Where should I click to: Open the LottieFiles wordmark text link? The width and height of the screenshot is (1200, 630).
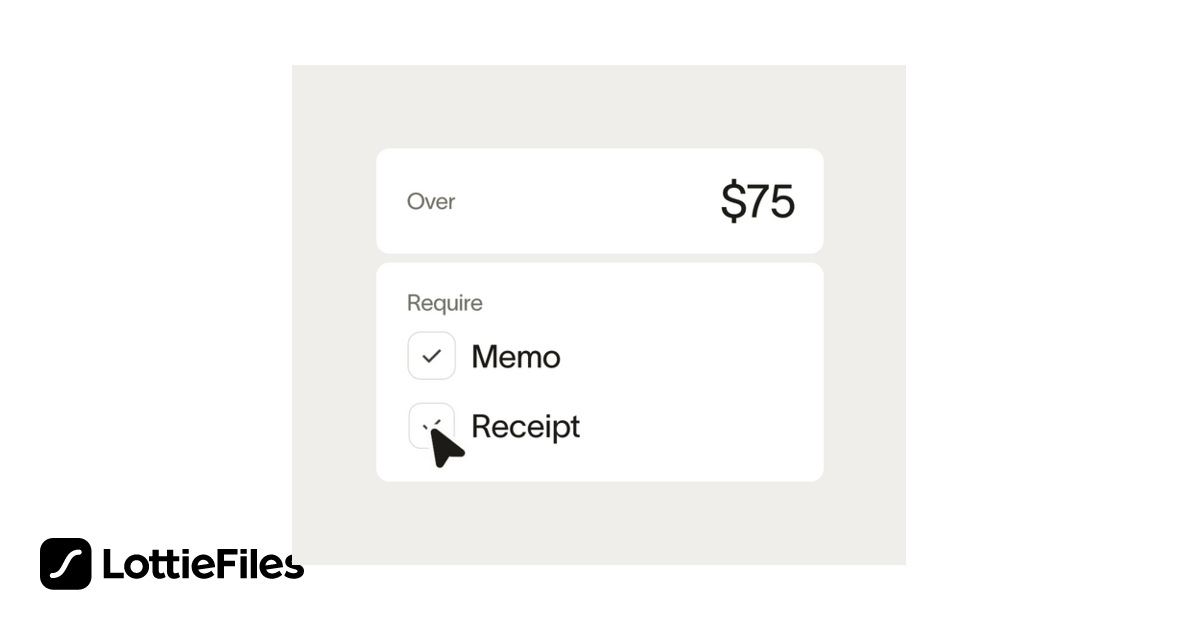(x=203, y=565)
